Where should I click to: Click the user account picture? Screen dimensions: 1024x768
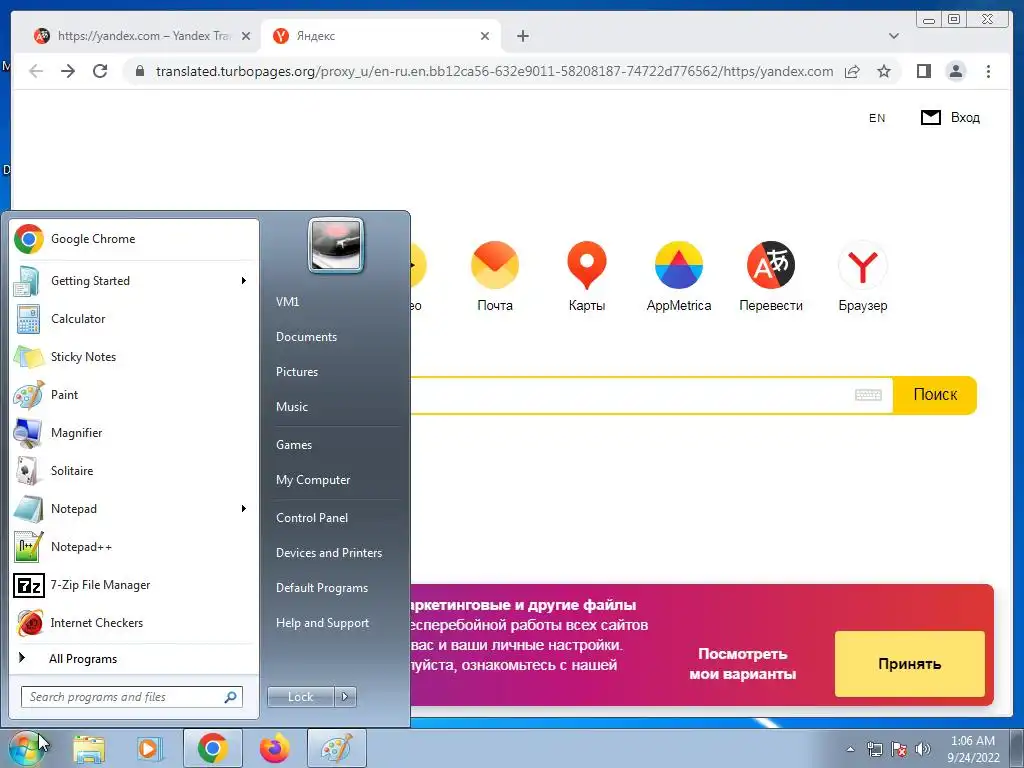(336, 246)
